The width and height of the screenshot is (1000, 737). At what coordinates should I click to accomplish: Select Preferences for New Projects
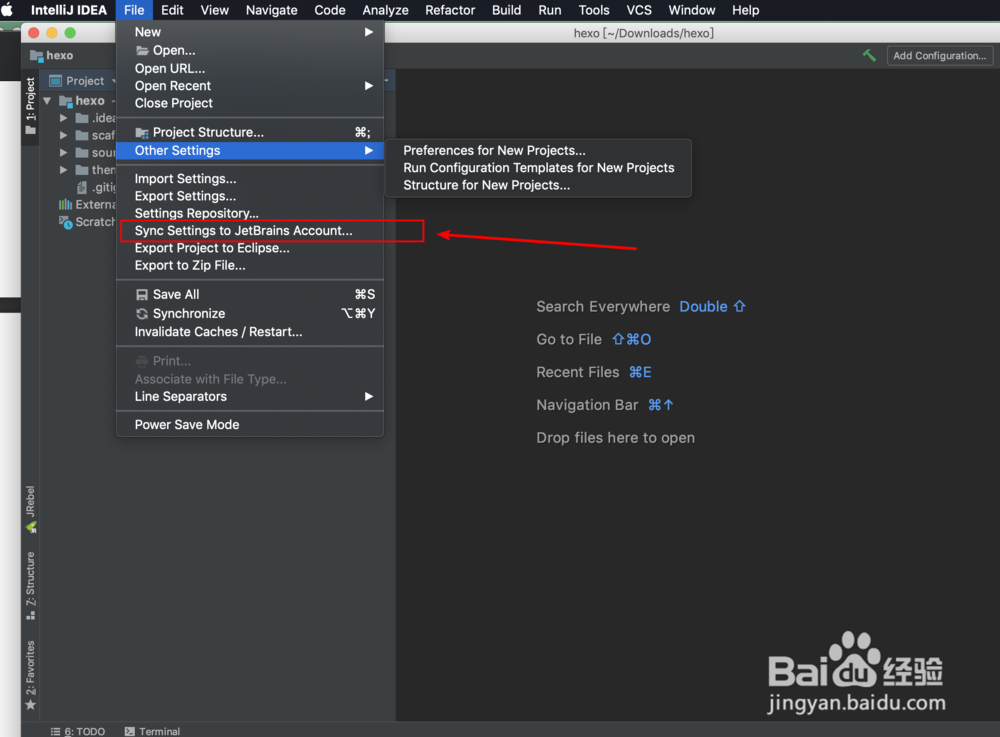(x=538, y=150)
